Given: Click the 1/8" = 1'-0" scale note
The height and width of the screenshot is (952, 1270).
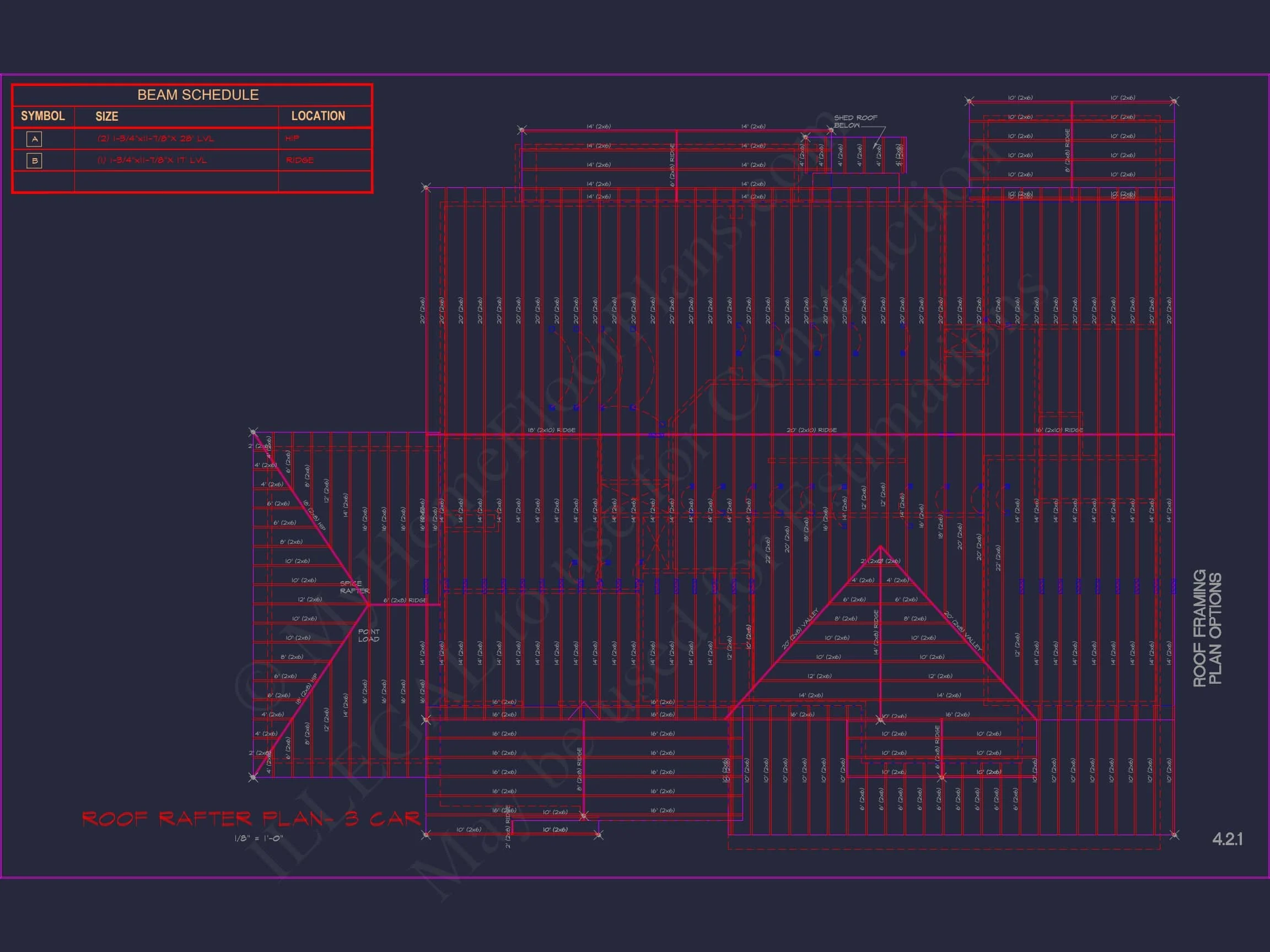Looking at the screenshot, I should coord(259,839).
